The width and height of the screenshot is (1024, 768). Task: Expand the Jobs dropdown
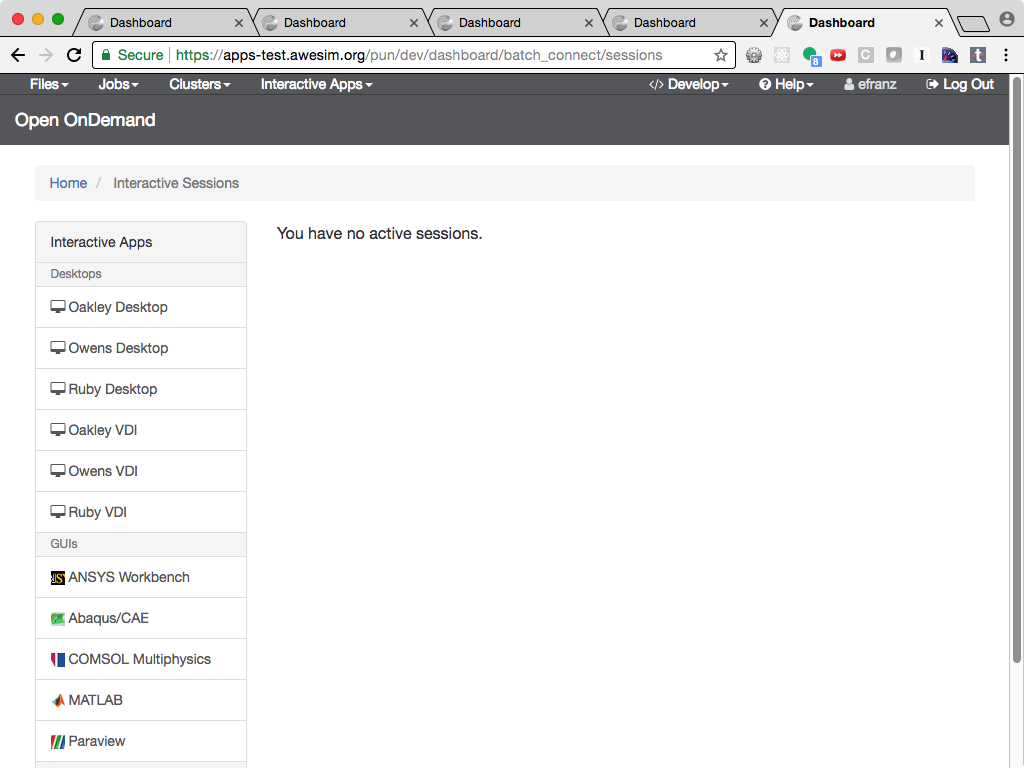pos(117,84)
